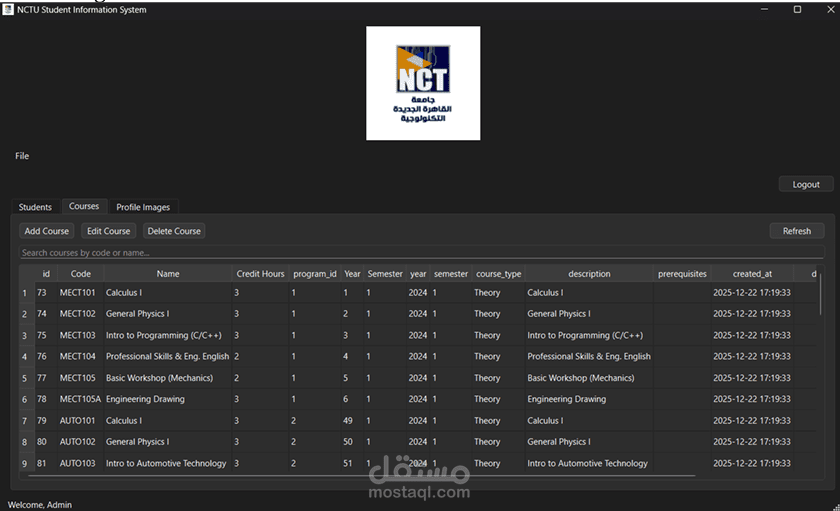Click the capitalized Semester column header
840x511 pixels.
click(385, 274)
